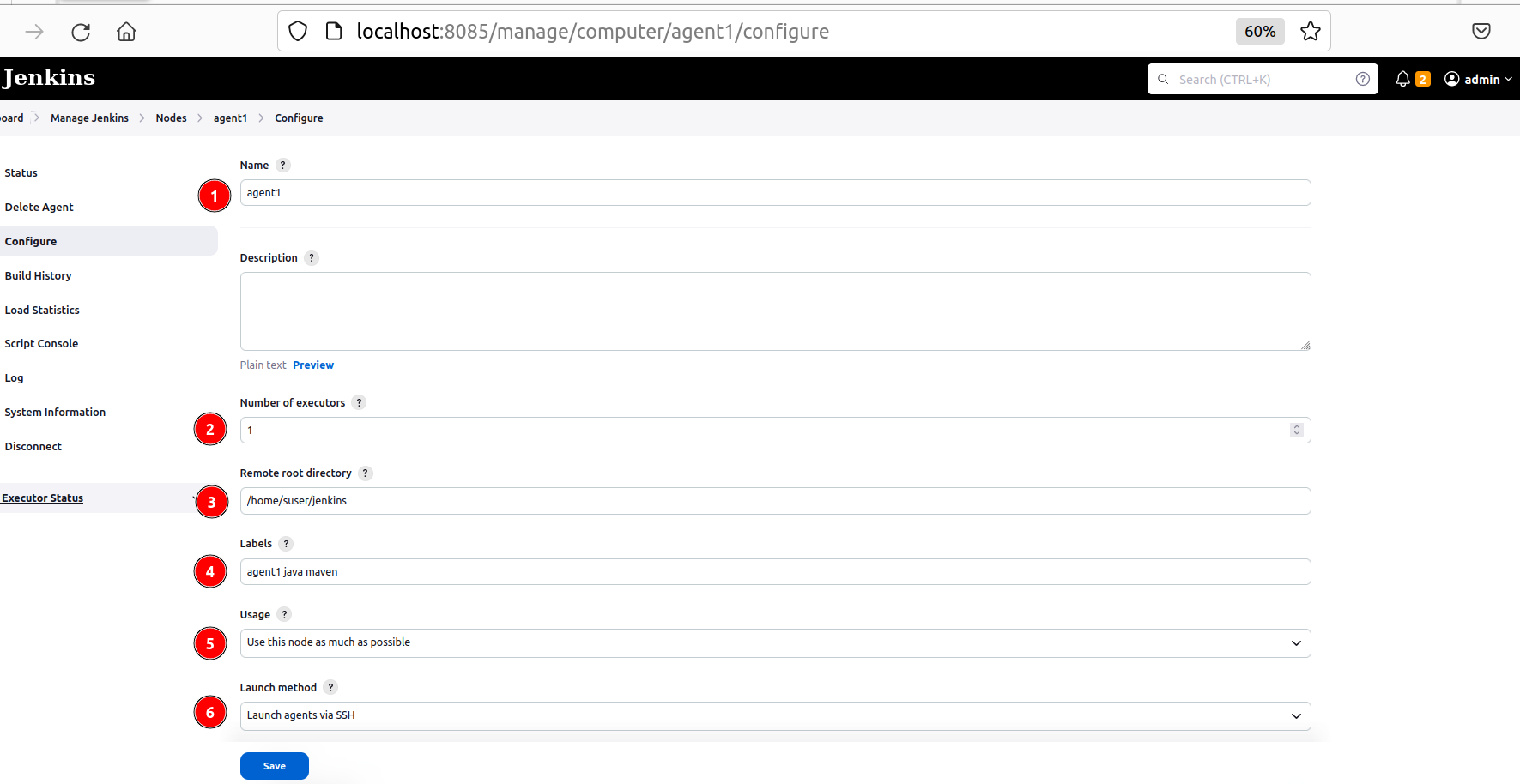Viewport: 1520px width, 784px height.
Task: Reset the 60% zoom level badge
Action: click(1260, 32)
